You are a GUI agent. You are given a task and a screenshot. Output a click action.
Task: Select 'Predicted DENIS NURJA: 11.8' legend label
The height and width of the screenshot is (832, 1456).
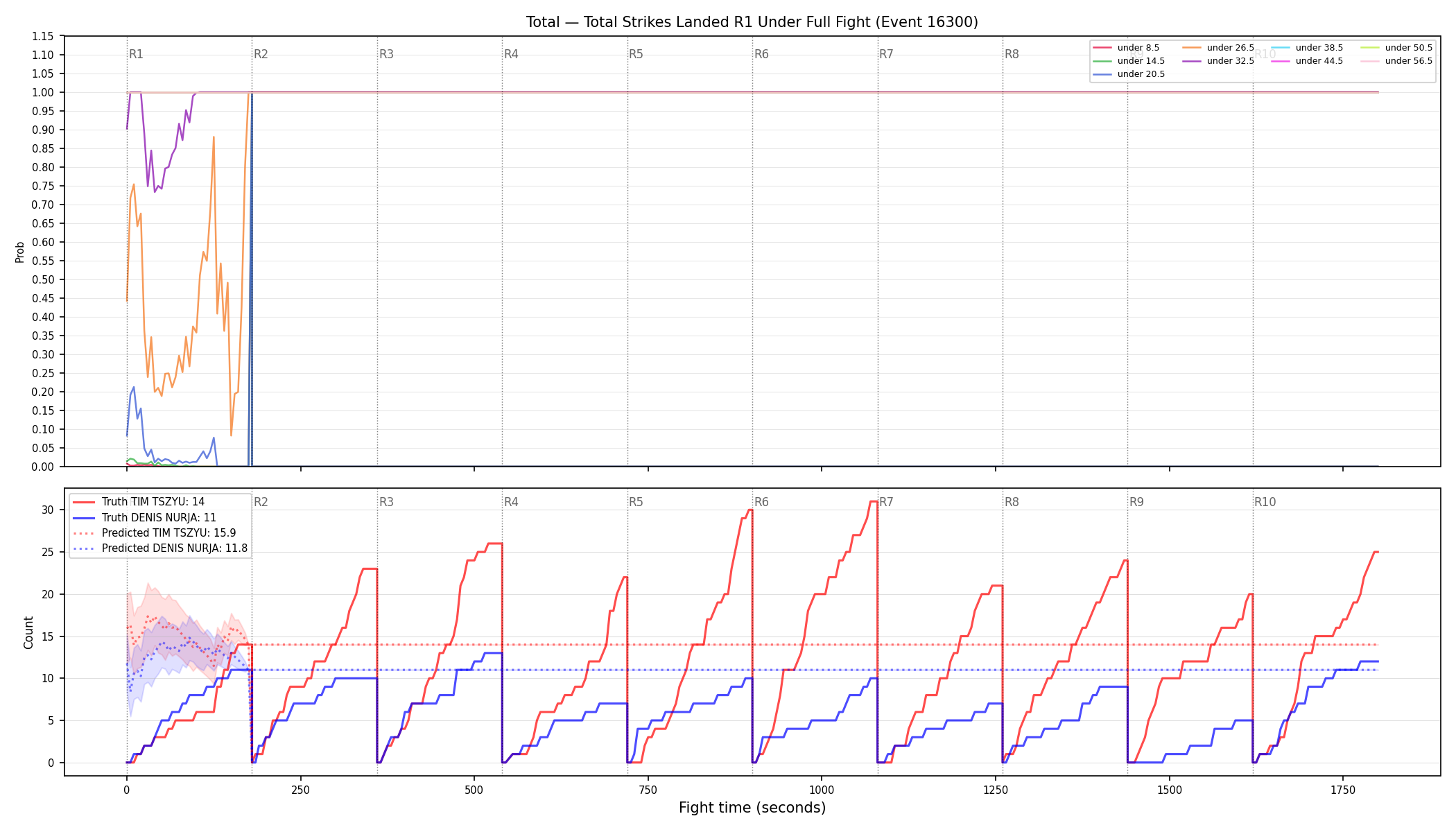pyautogui.click(x=174, y=548)
